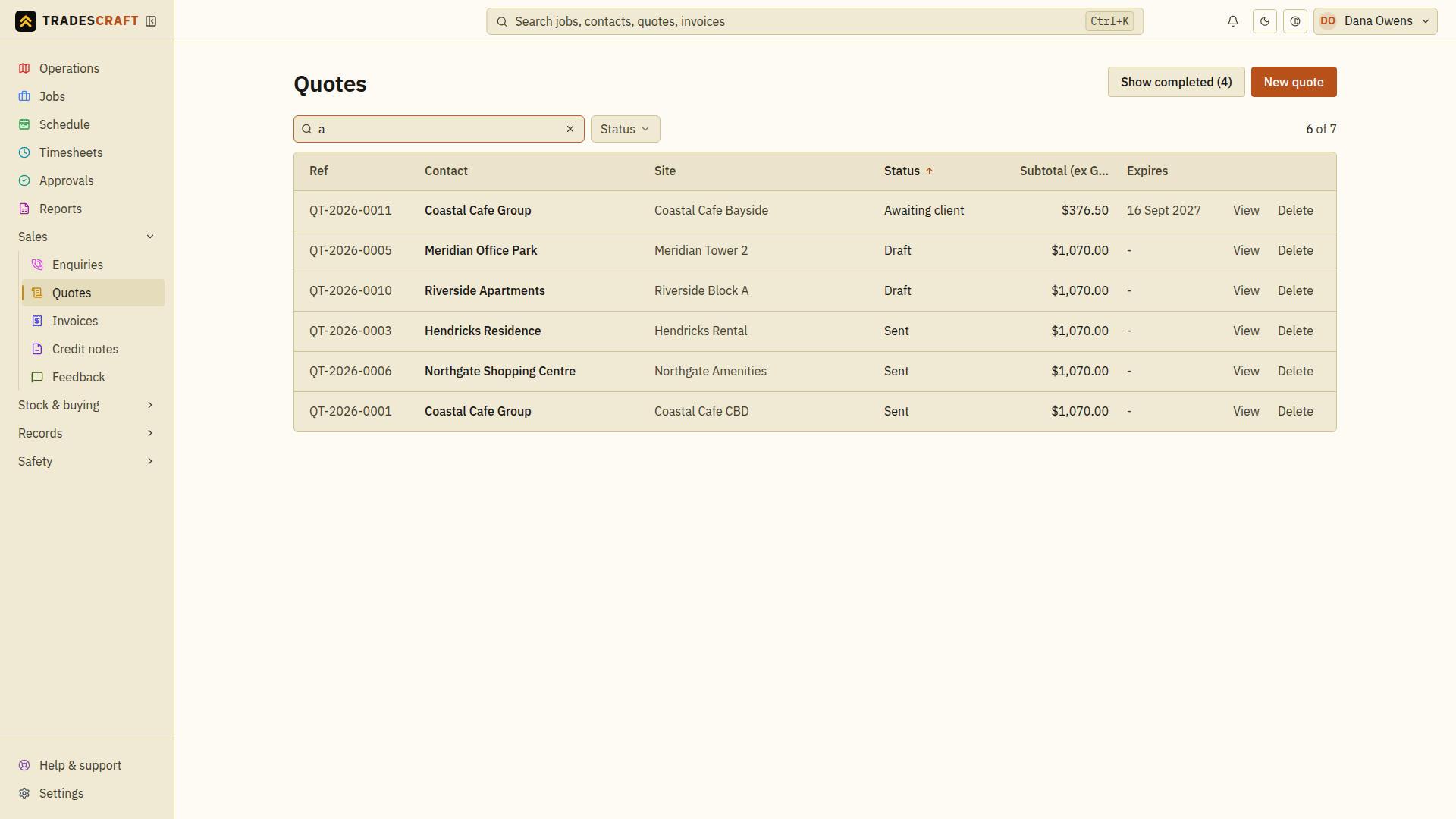
Task: Expand the Stock & buying section
Action: 86,405
